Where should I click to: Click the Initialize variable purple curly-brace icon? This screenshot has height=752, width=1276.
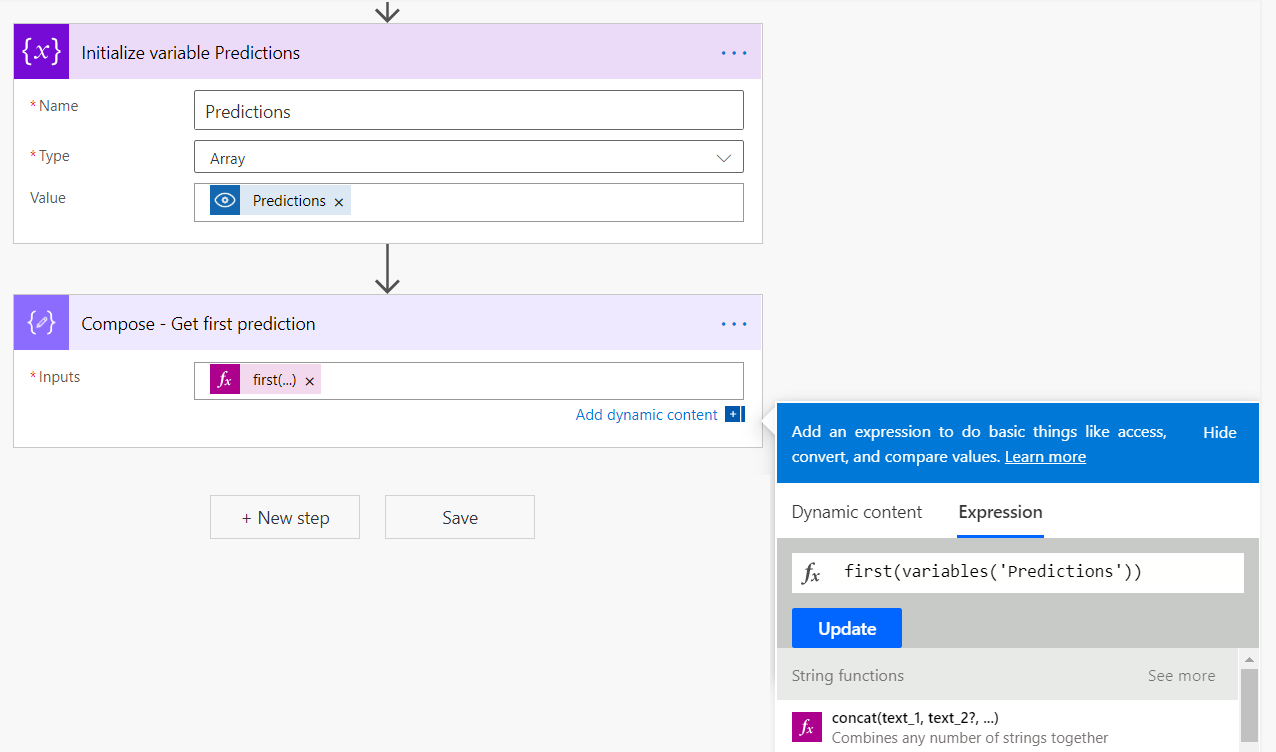coord(41,52)
